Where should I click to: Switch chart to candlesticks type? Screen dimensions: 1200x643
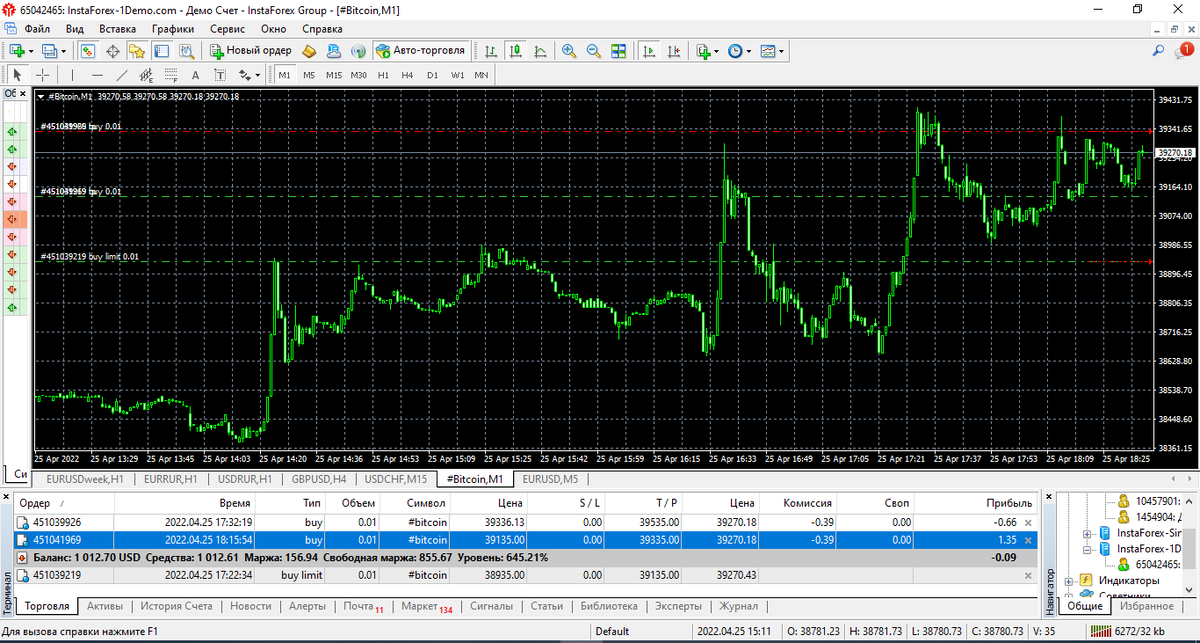coord(515,50)
